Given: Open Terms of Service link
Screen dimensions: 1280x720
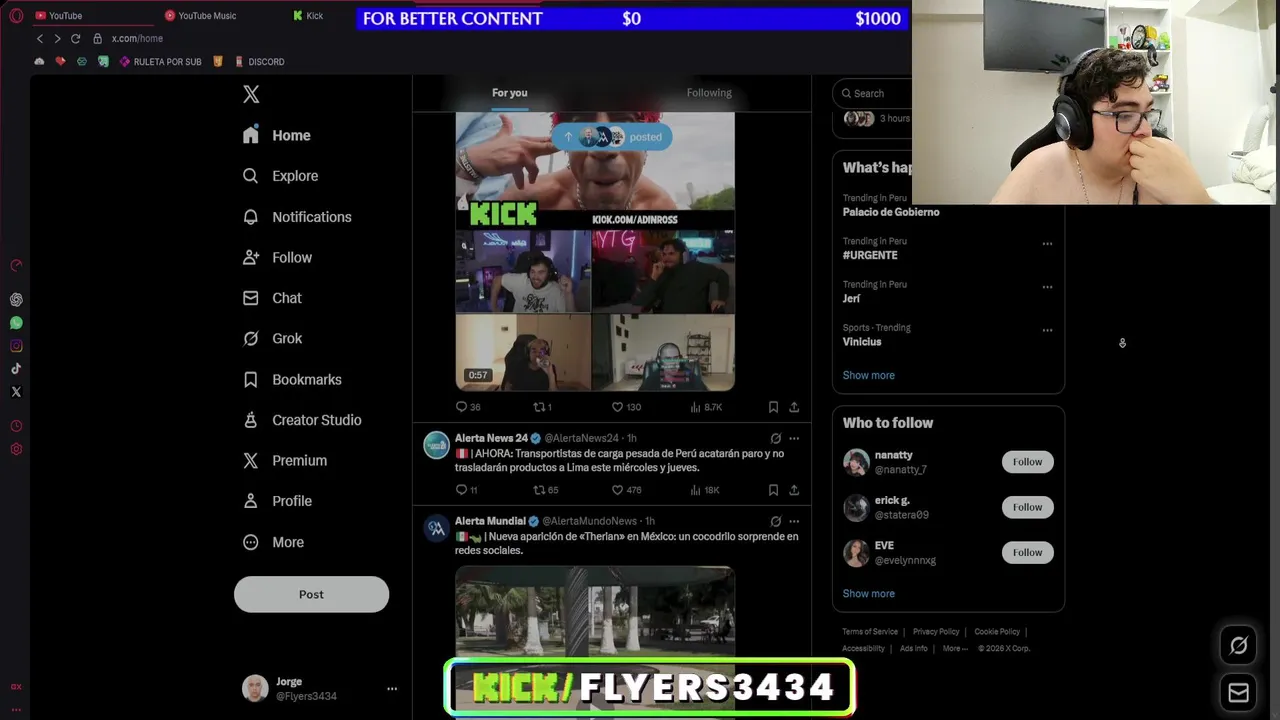Looking at the screenshot, I should click(870, 632).
